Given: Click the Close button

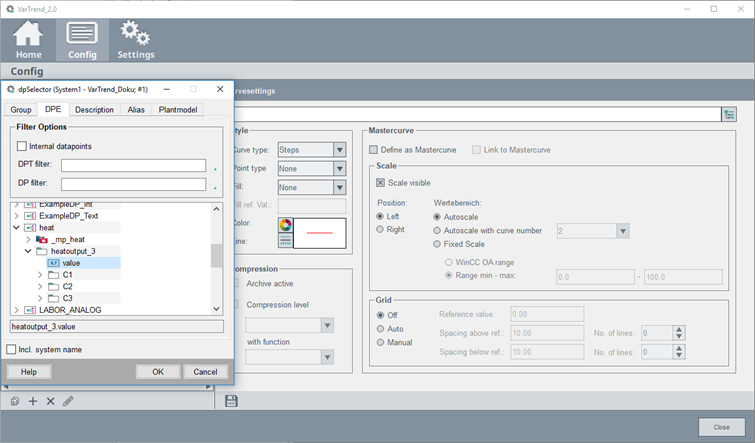Looking at the screenshot, I should (720, 426).
